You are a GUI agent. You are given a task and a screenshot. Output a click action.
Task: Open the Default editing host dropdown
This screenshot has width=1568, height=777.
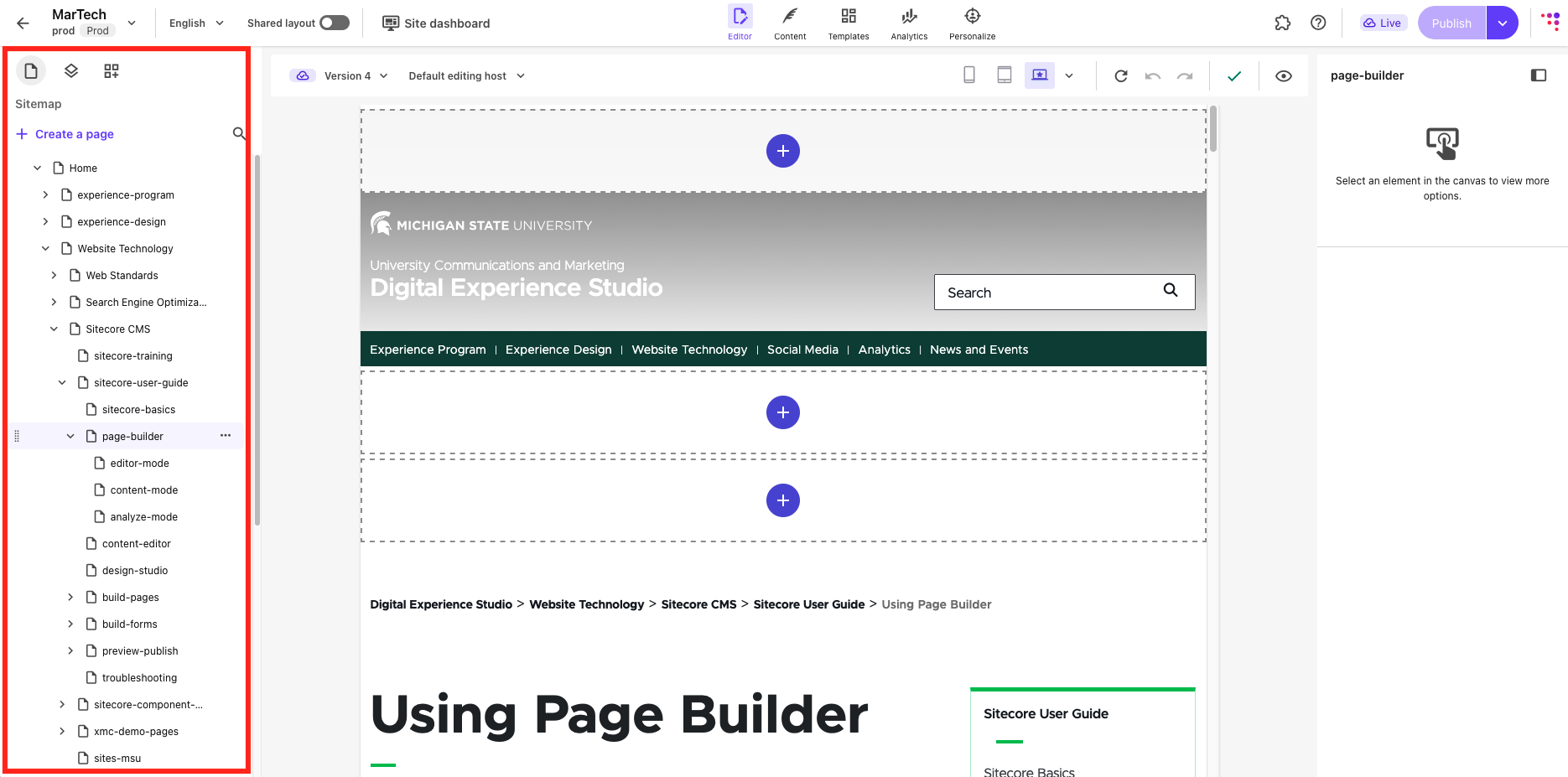(x=467, y=75)
